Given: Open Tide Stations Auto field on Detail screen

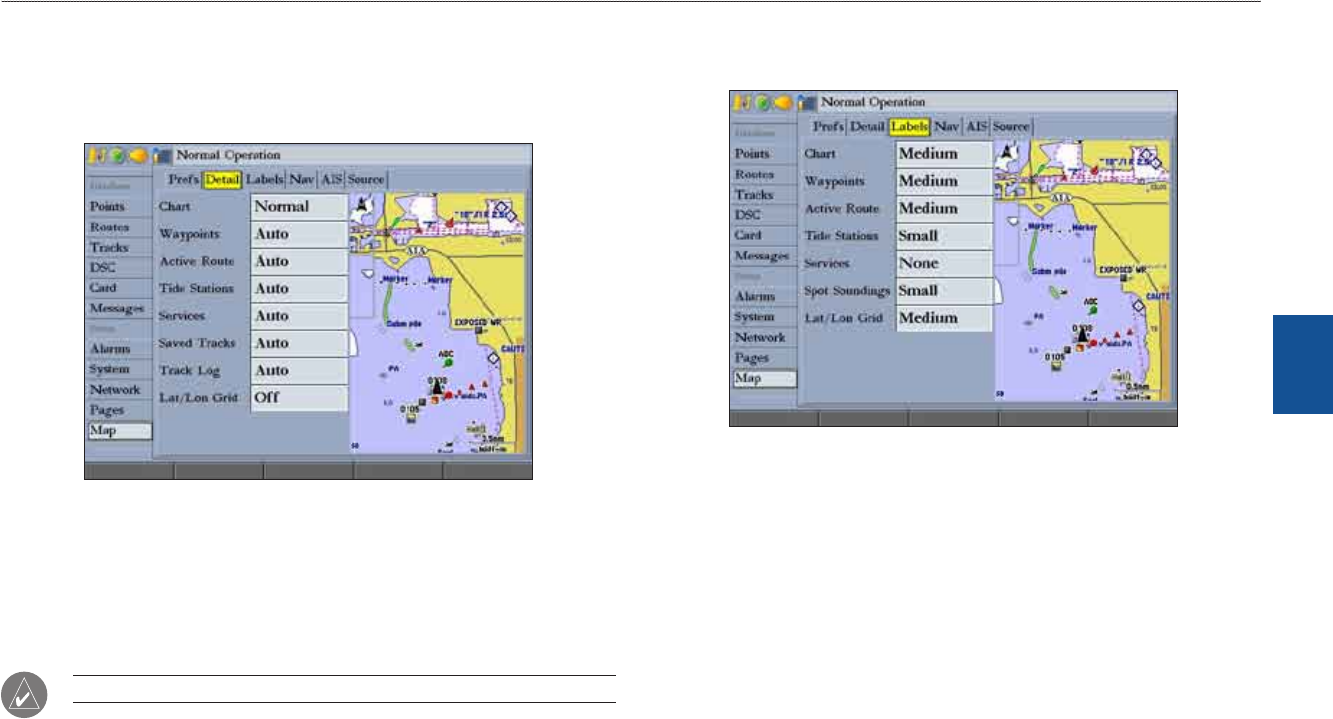Looking at the screenshot, I should pos(299,288).
